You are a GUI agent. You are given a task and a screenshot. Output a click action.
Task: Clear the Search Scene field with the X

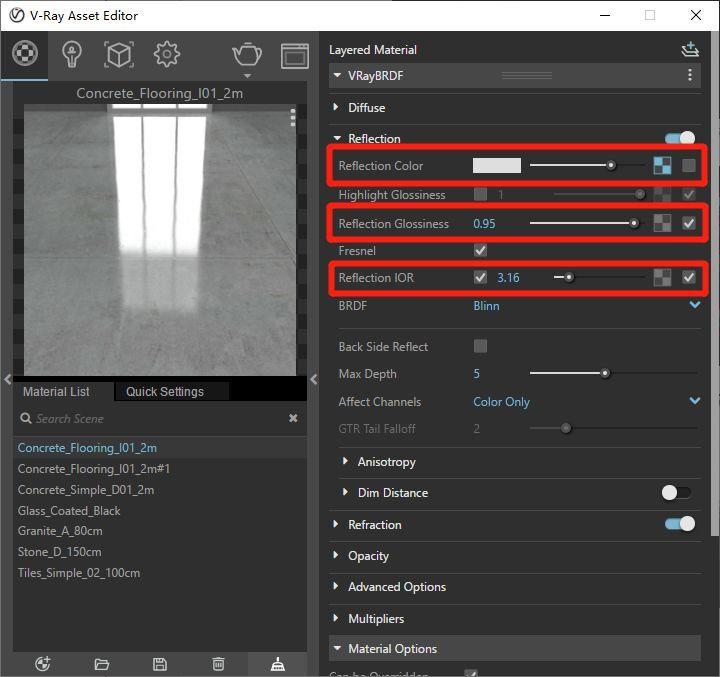click(293, 418)
